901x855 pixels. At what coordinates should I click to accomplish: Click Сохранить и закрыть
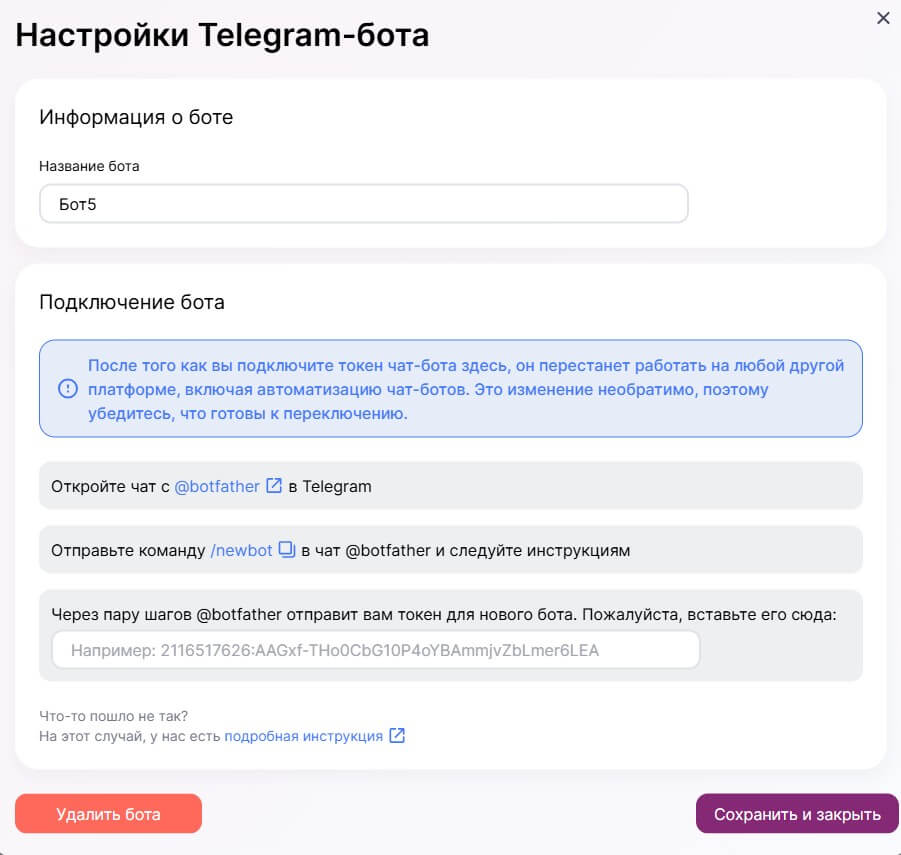pos(797,813)
